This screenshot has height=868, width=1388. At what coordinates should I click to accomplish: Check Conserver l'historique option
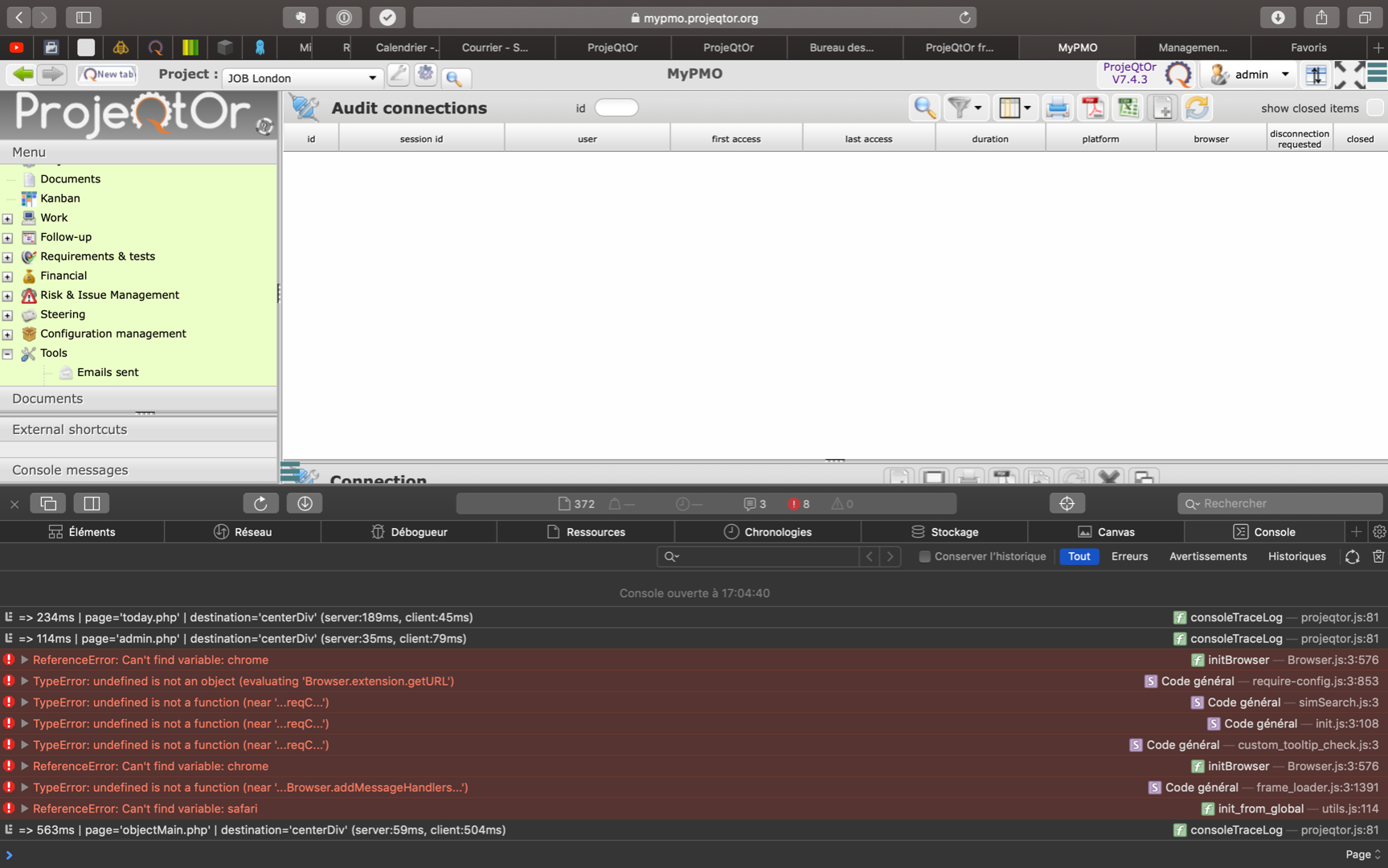925,556
